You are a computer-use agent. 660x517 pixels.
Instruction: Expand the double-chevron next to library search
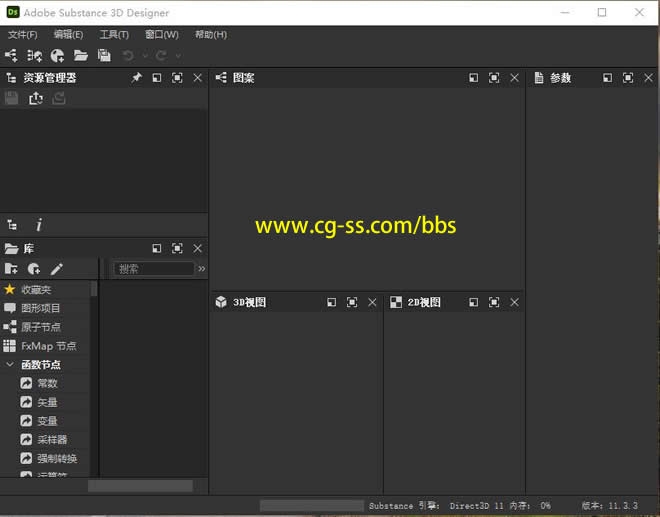pyautogui.click(x=202, y=269)
